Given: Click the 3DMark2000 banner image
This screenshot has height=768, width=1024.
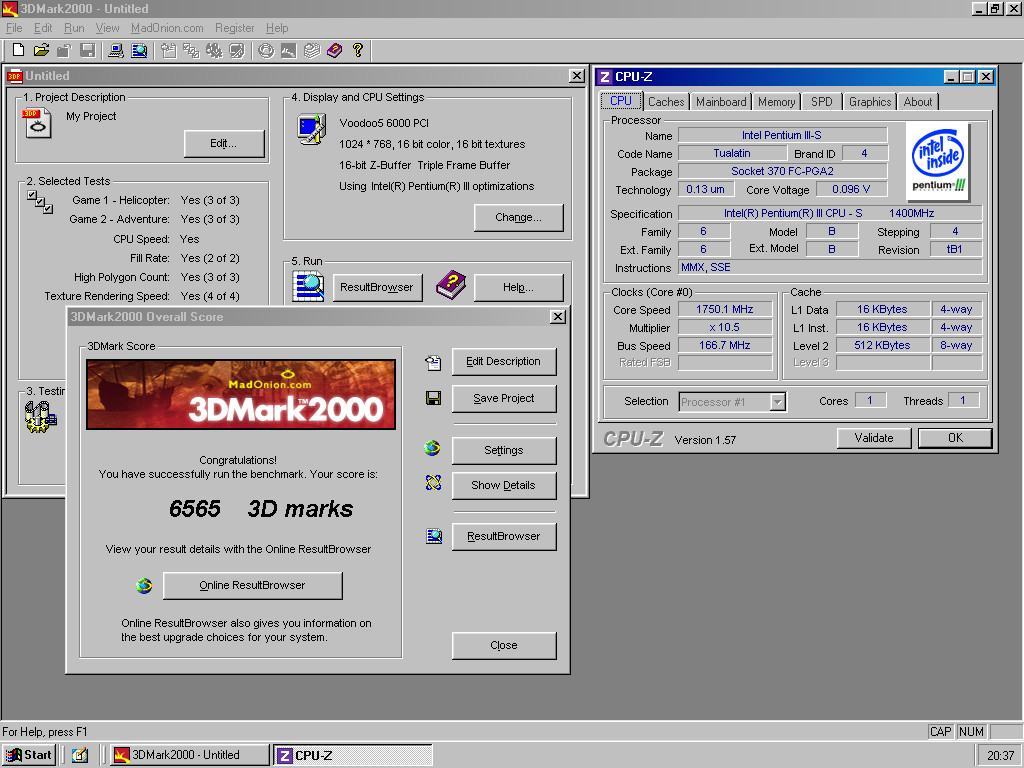Looking at the screenshot, I should click(241, 394).
